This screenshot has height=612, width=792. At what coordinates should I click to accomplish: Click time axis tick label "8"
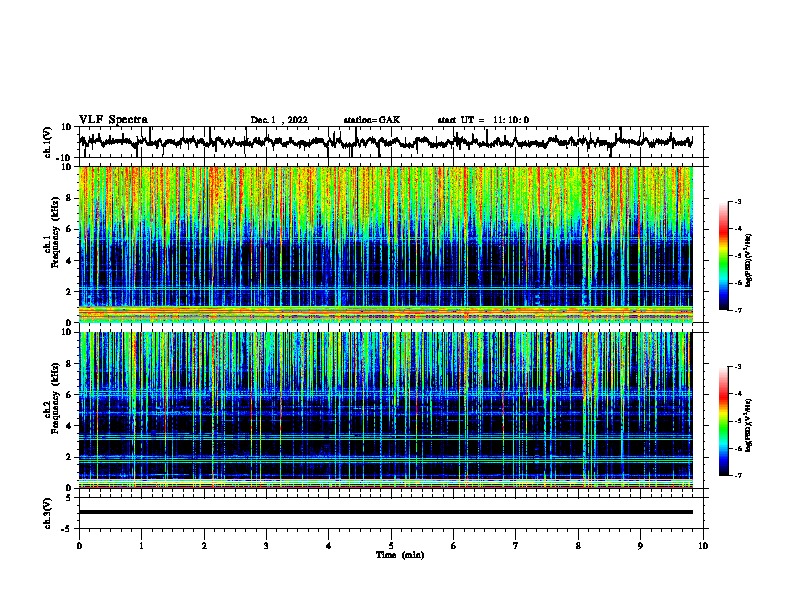578,546
